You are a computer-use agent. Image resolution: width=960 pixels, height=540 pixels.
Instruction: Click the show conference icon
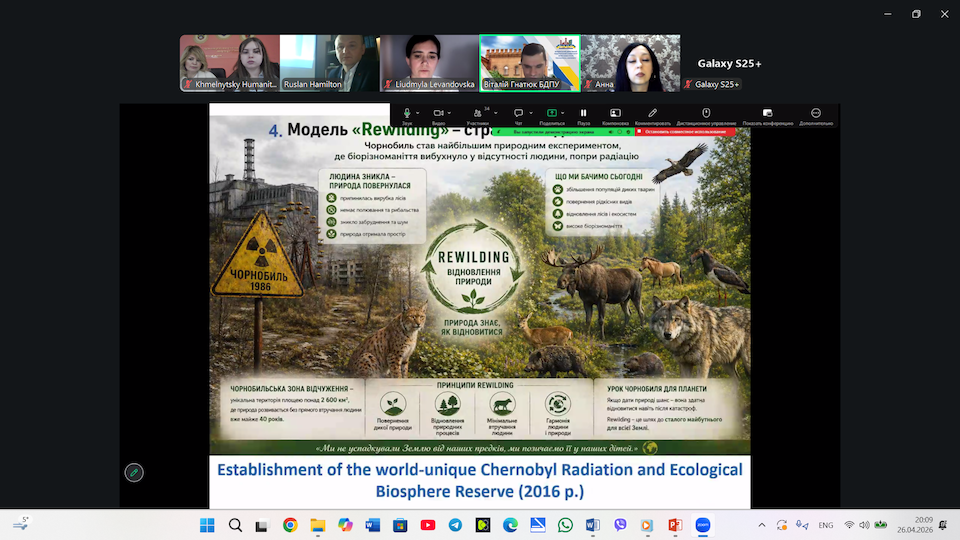(x=766, y=114)
